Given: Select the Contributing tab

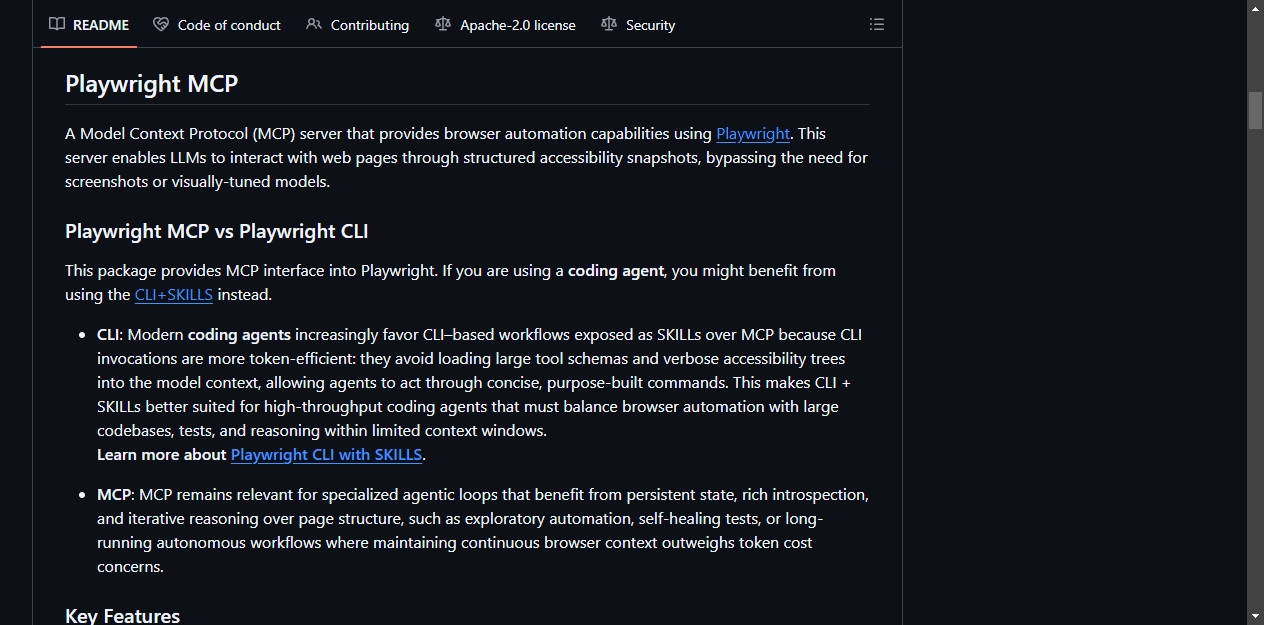Looking at the screenshot, I should tap(358, 25).
